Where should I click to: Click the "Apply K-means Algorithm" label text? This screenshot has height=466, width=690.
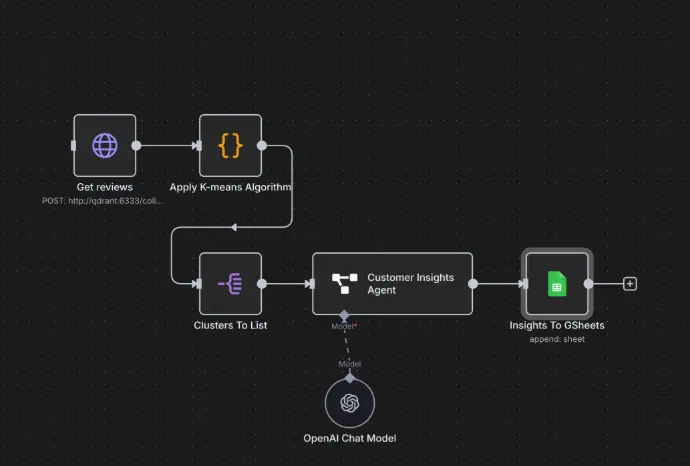coord(230,187)
